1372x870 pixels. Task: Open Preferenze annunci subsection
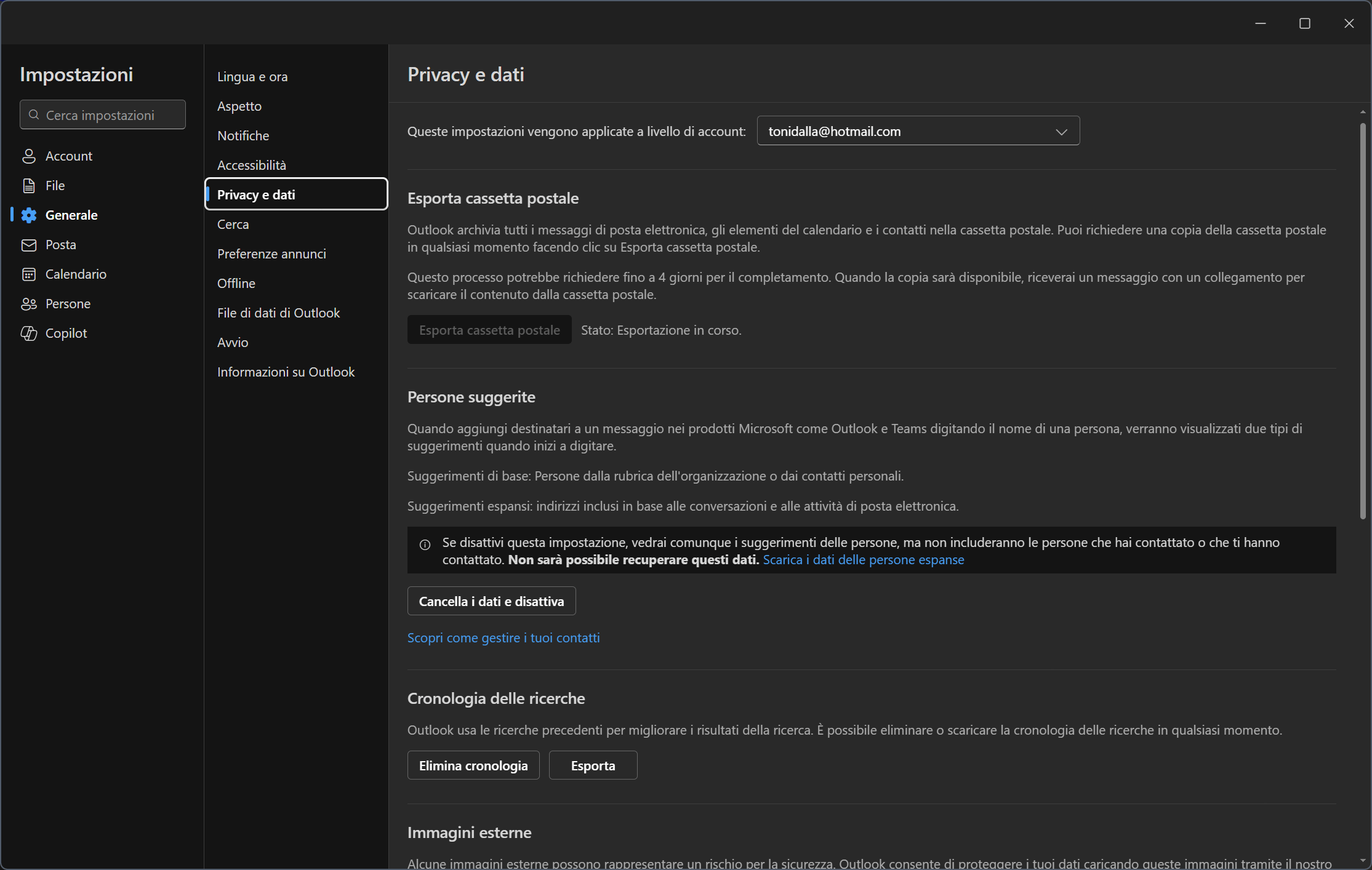(x=296, y=254)
